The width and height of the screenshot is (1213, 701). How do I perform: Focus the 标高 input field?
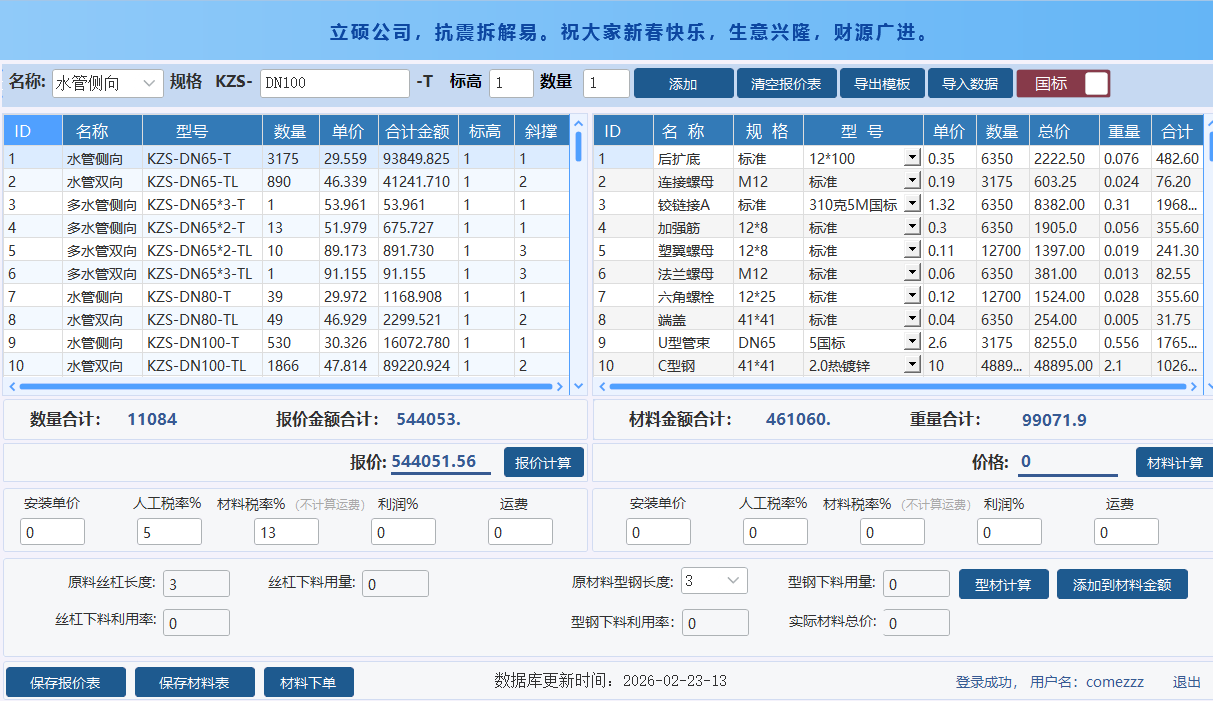tap(511, 83)
